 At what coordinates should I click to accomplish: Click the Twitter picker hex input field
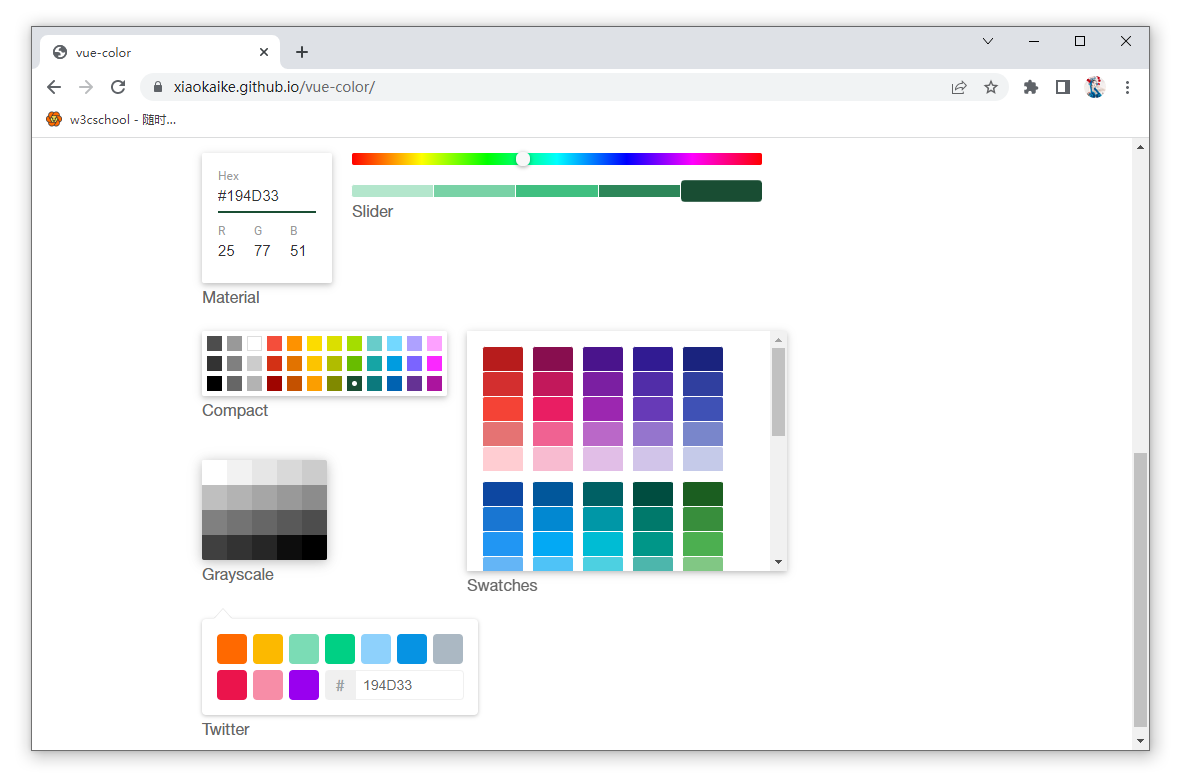pos(408,685)
